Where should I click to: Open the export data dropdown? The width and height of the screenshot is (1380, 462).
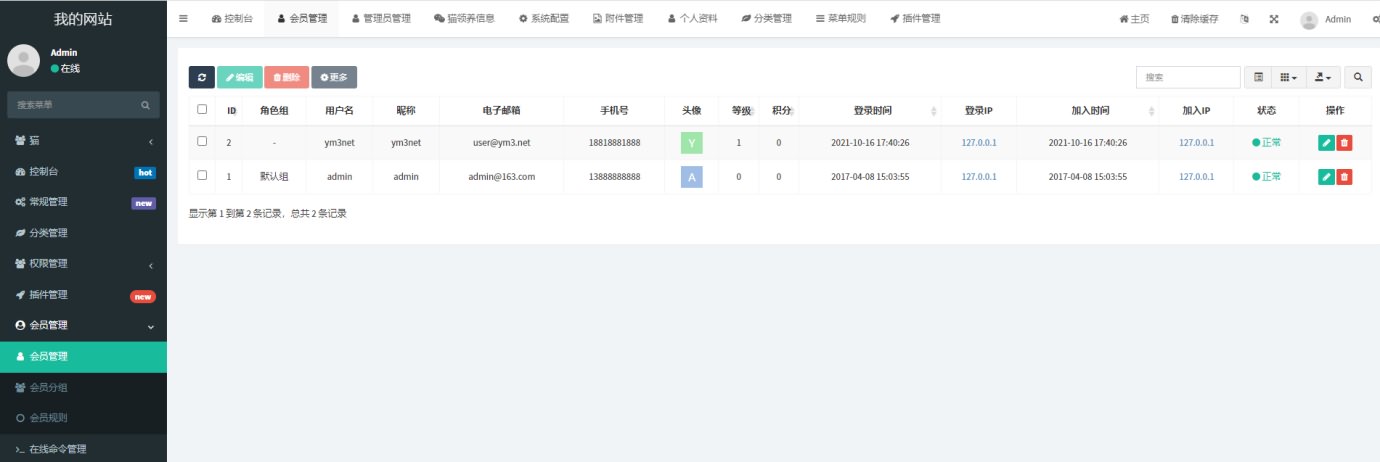pyautogui.click(x=1323, y=77)
